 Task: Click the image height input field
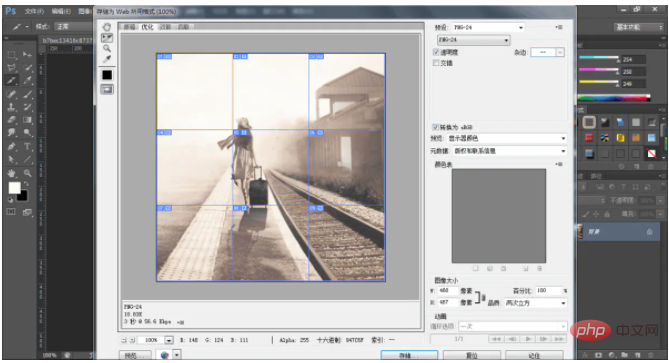coord(447,302)
